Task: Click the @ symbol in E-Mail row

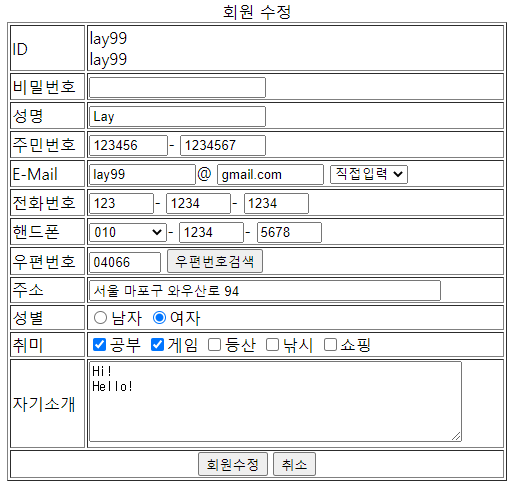Action: [x=204, y=174]
